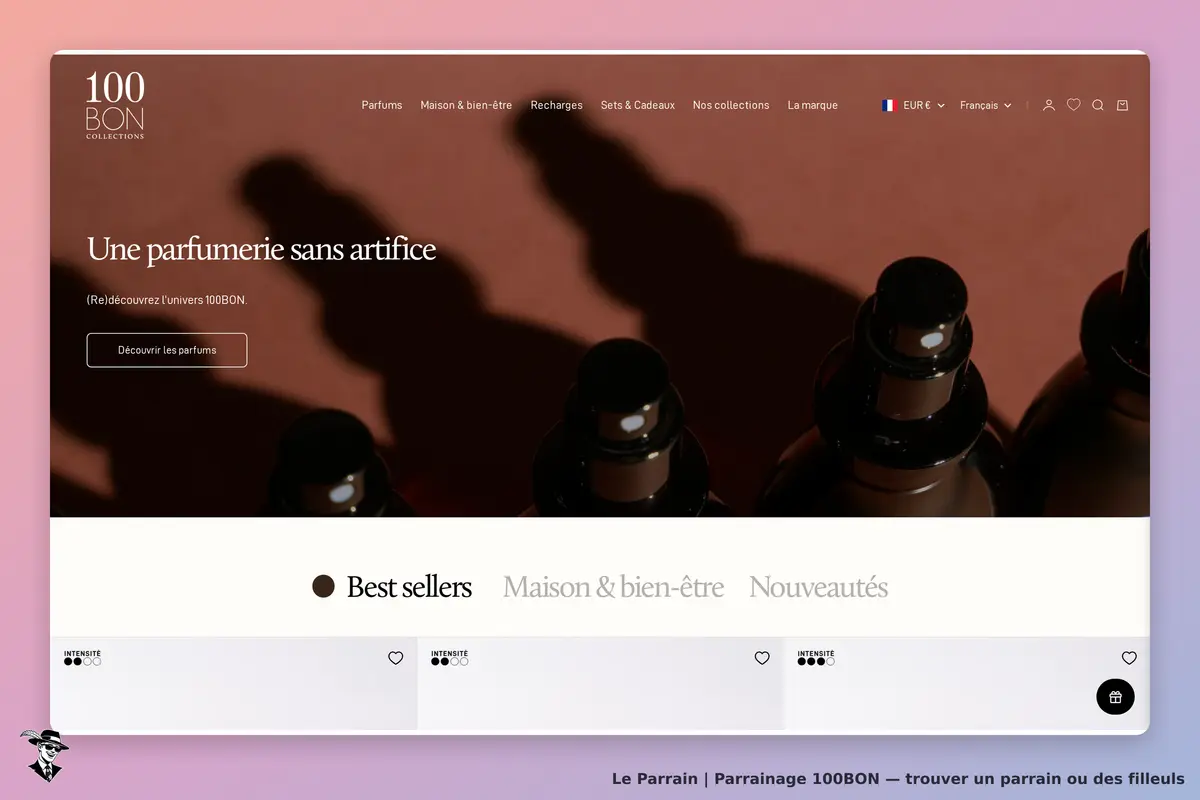The width and height of the screenshot is (1200, 800).
Task: Open the user account icon
Action: (1048, 105)
